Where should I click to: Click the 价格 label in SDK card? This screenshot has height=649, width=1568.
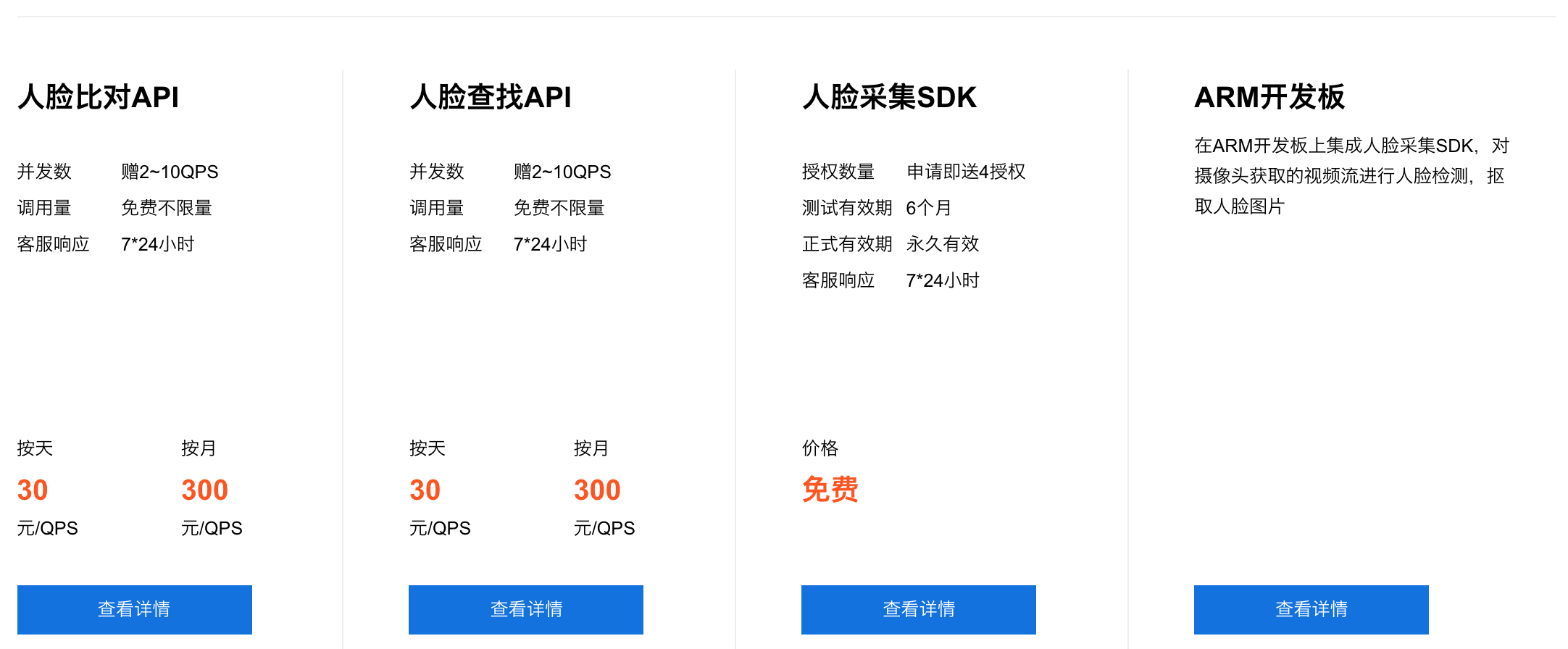coord(820,448)
